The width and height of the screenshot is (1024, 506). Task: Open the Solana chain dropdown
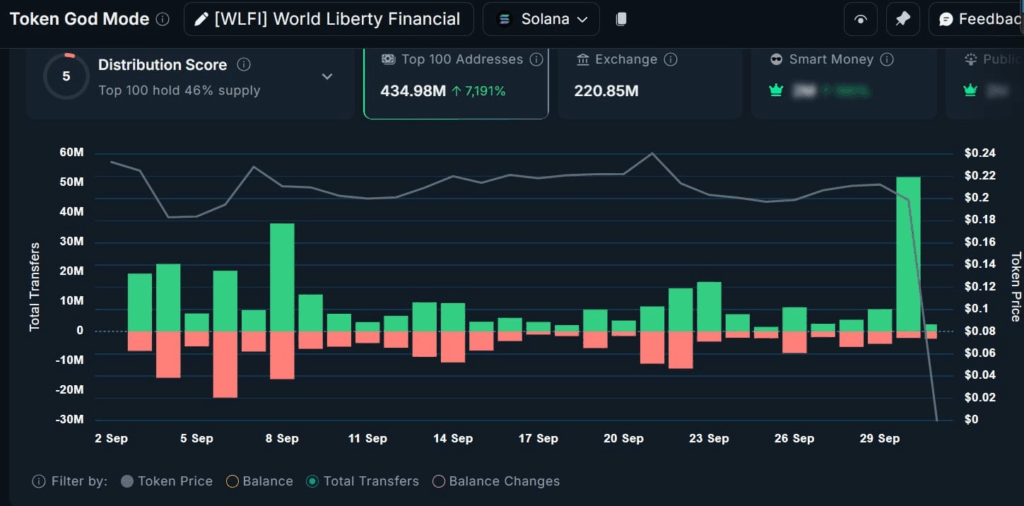(541, 19)
